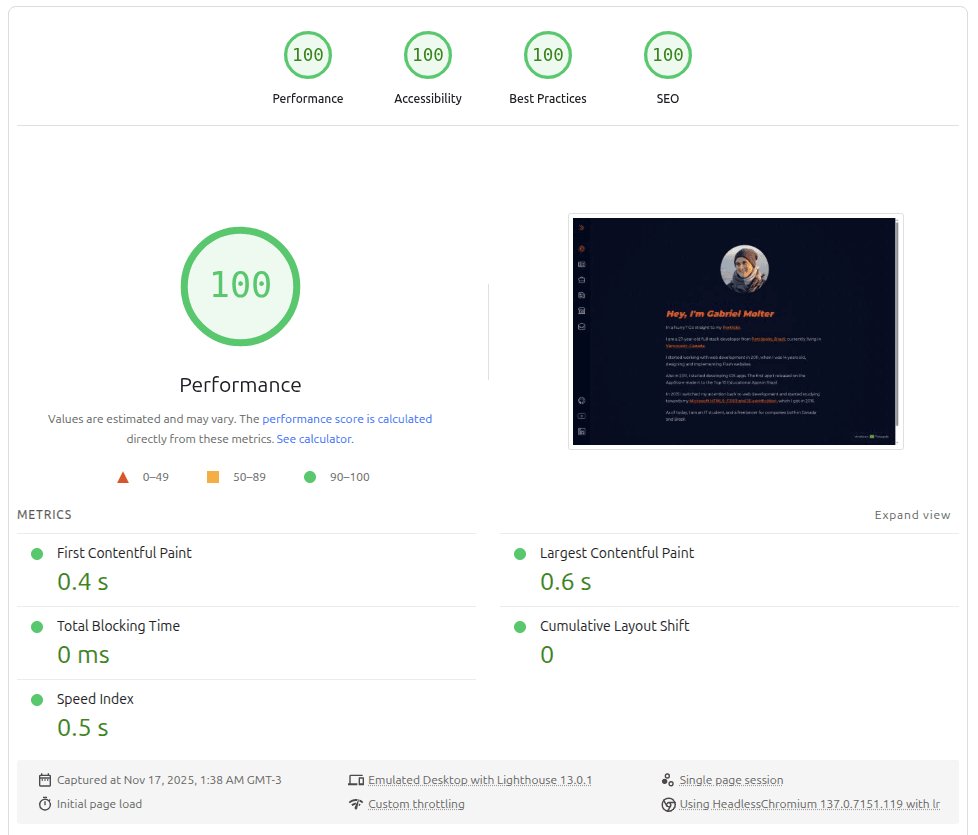This screenshot has width=978, height=835.
Task: Click the antenna icon beside Custom throttling
Action: tap(357, 803)
